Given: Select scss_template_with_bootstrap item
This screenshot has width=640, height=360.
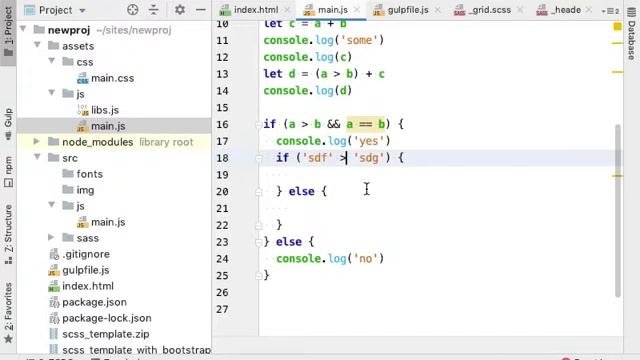Looking at the screenshot, I should tap(130, 350).
